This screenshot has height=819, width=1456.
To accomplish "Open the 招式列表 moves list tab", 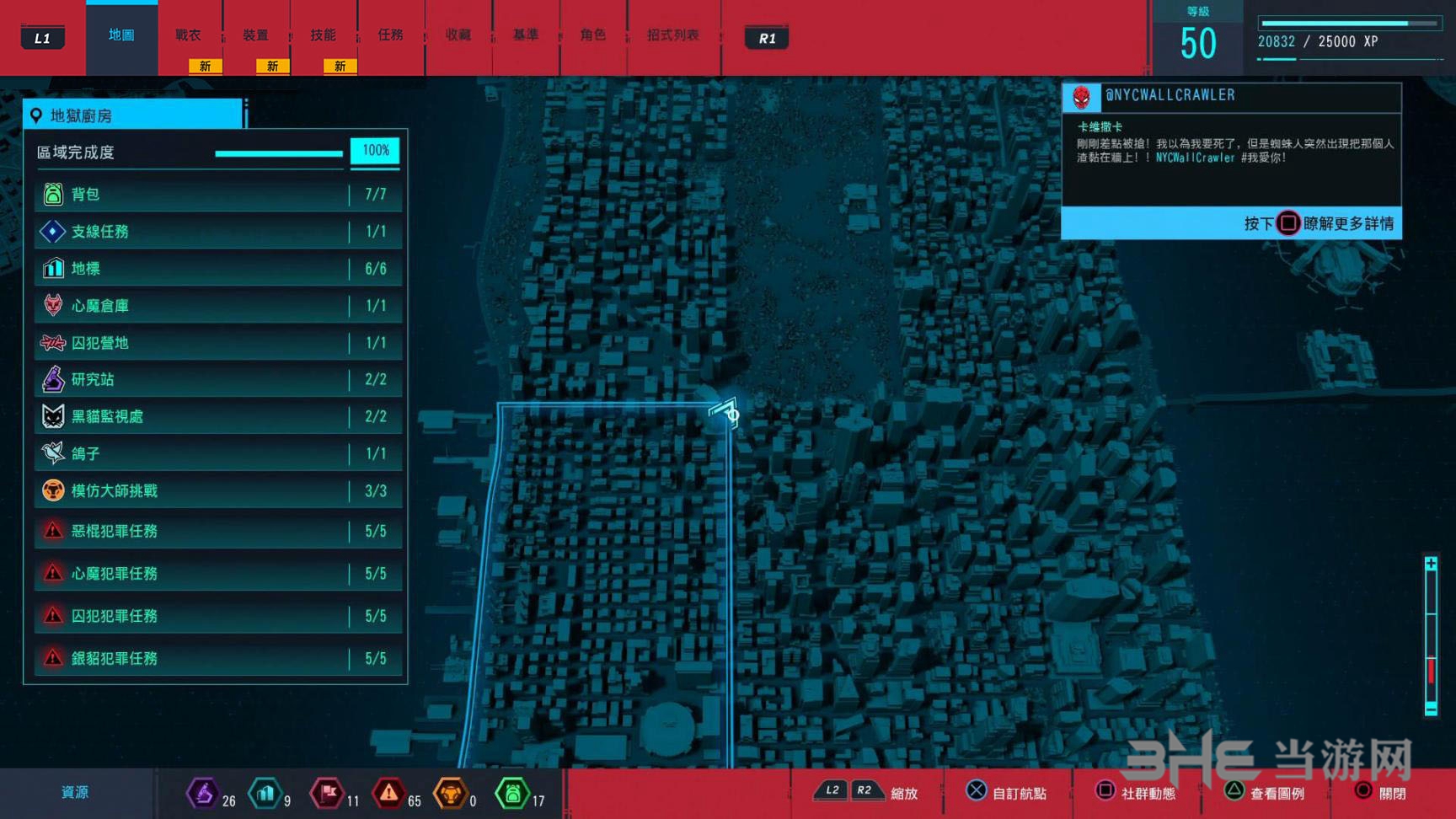I will pyautogui.click(x=673, y=35).
